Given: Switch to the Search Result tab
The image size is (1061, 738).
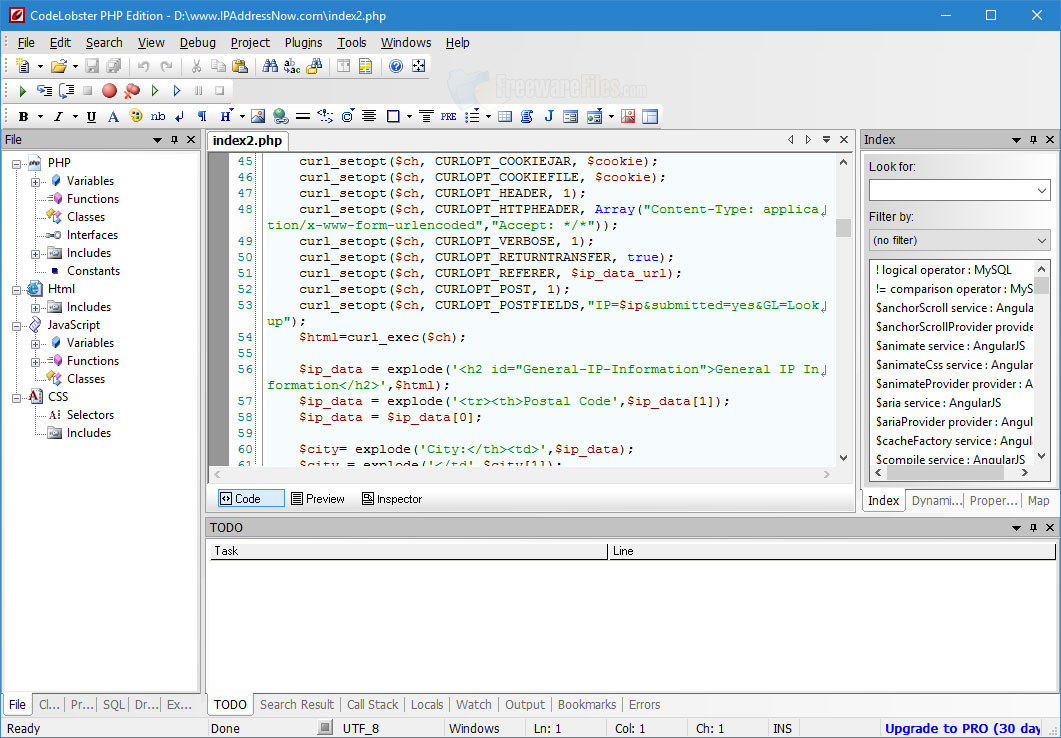Looking at the screenshot, I should click(x=296, y=704).
